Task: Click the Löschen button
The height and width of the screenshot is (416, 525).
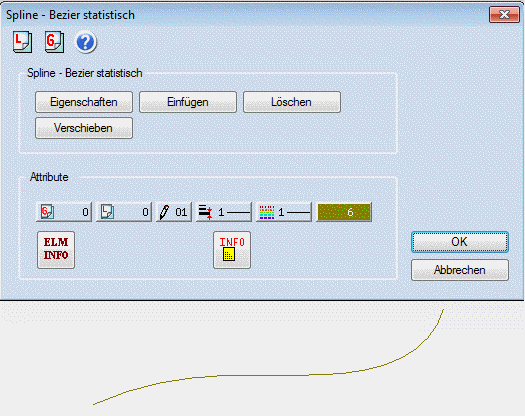Action: click(x=292, y=102)
